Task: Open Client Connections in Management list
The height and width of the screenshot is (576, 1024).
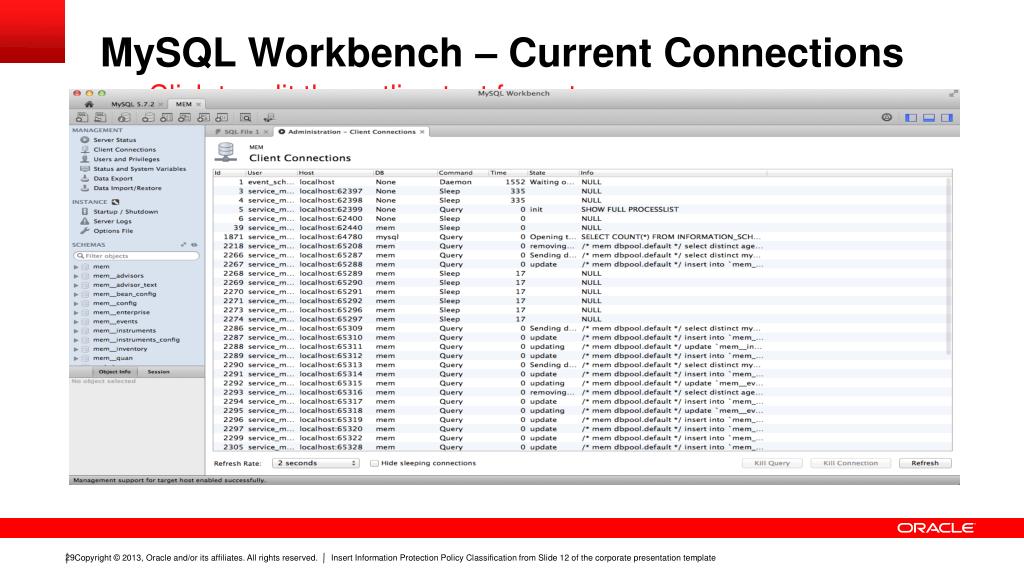Action: click(x=124, y=150)
